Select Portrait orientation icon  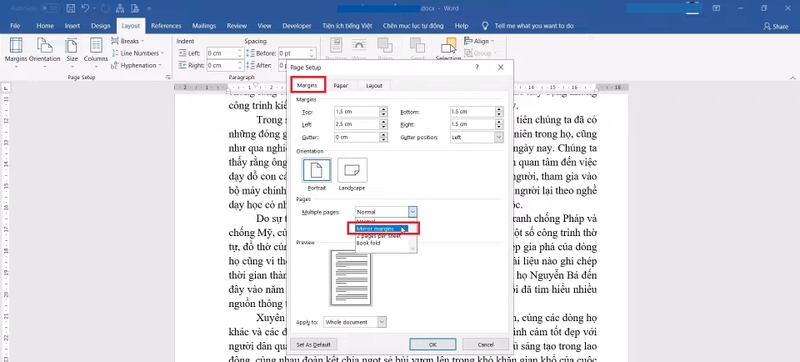pyautogui.click(x=317, y=170)
